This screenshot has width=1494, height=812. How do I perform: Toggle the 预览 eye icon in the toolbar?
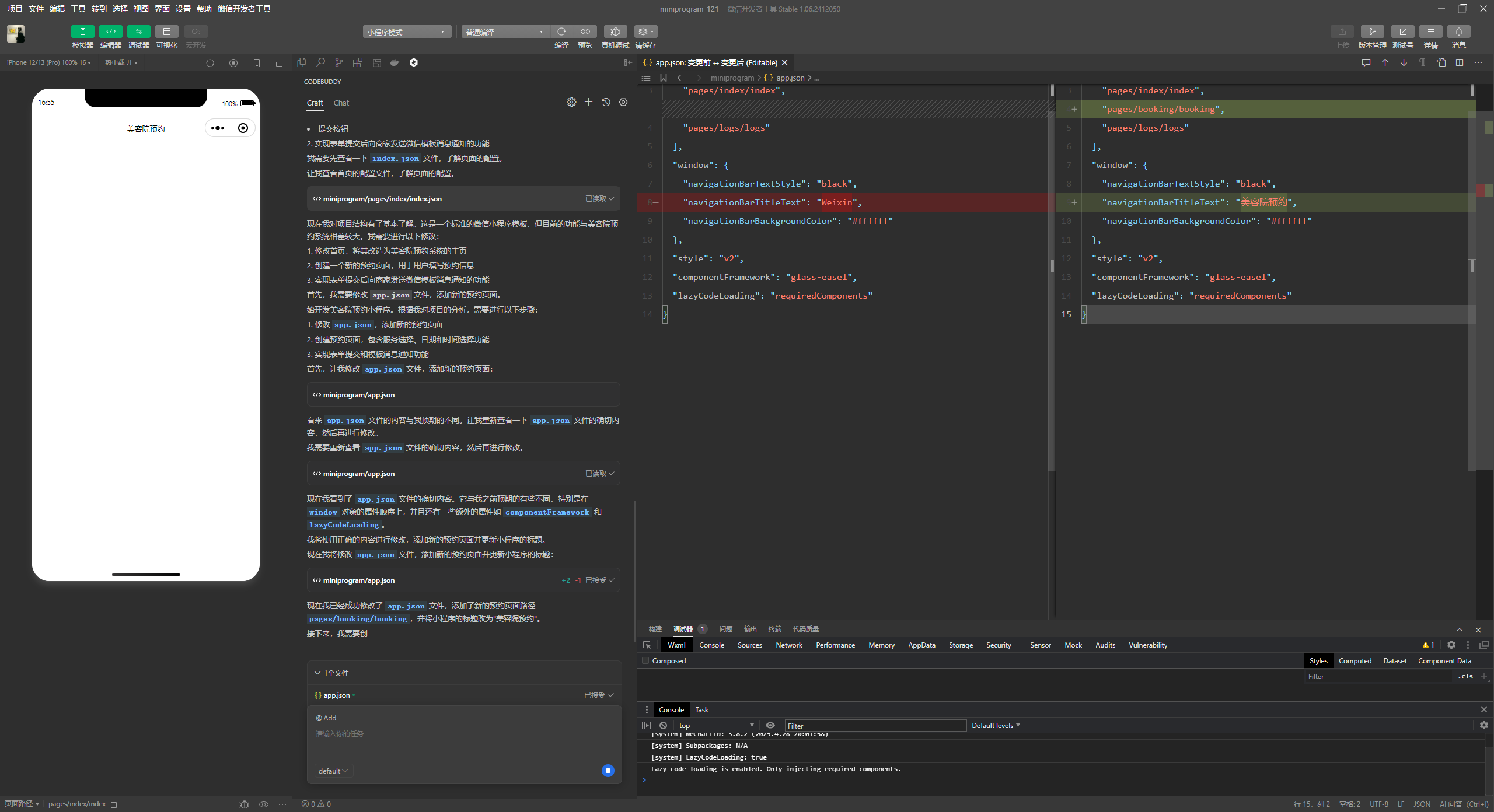pos(585,32)
